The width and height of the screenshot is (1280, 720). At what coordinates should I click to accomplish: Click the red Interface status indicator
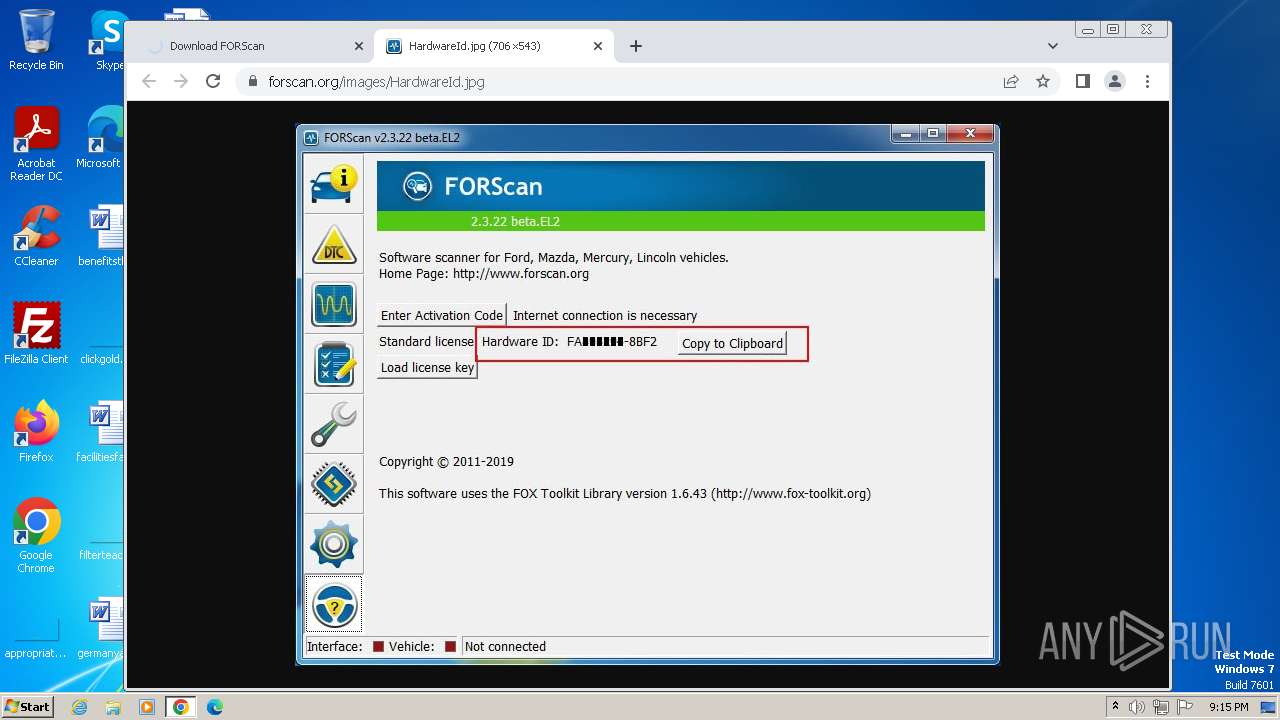[378, 647]
